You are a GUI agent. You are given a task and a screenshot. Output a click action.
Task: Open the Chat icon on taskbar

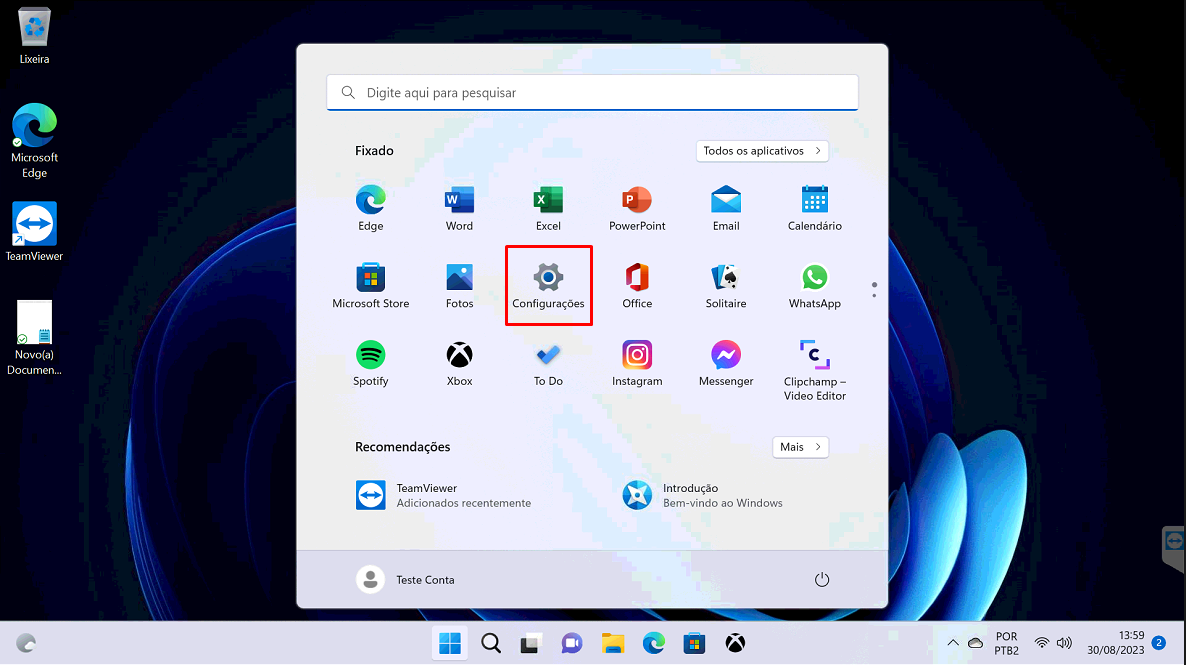(572, 643)
